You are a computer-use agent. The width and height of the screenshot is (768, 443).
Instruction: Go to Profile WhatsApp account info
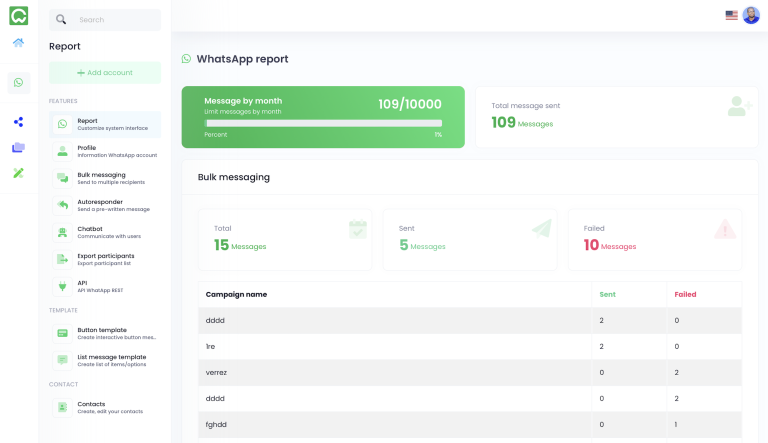coord(104,151)
